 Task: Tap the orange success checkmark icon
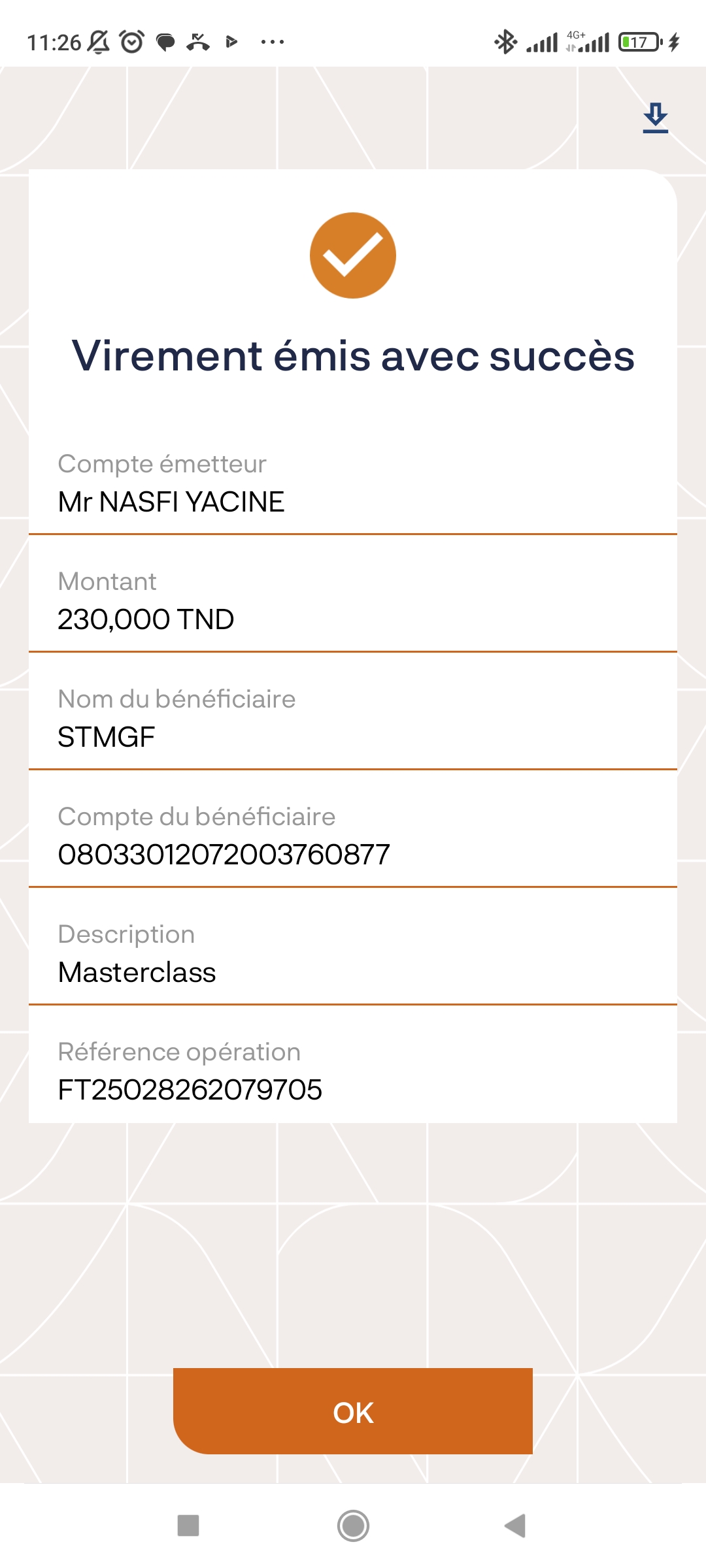click(353, 255)
